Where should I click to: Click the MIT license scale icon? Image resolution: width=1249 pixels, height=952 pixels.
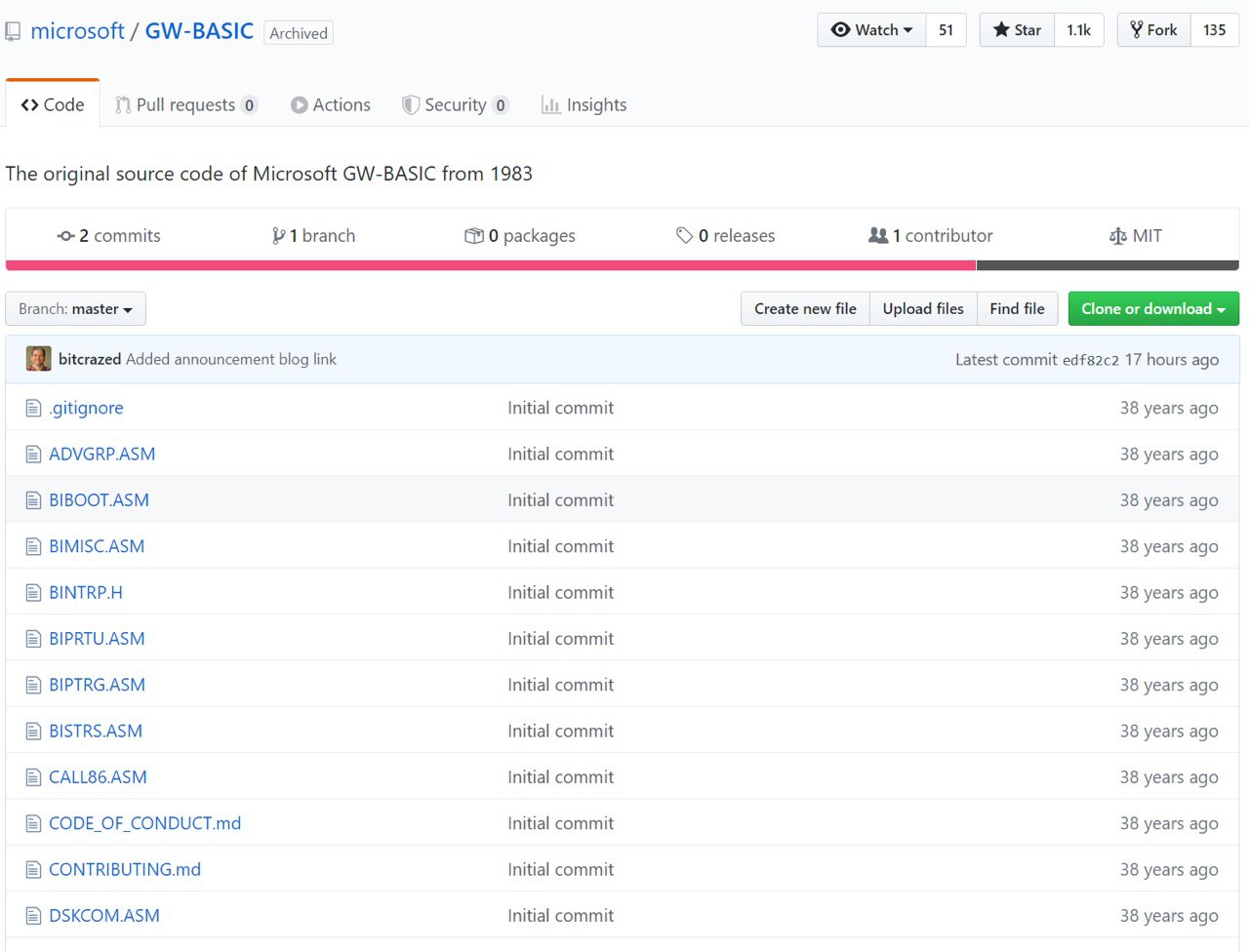pos(1118,236)
